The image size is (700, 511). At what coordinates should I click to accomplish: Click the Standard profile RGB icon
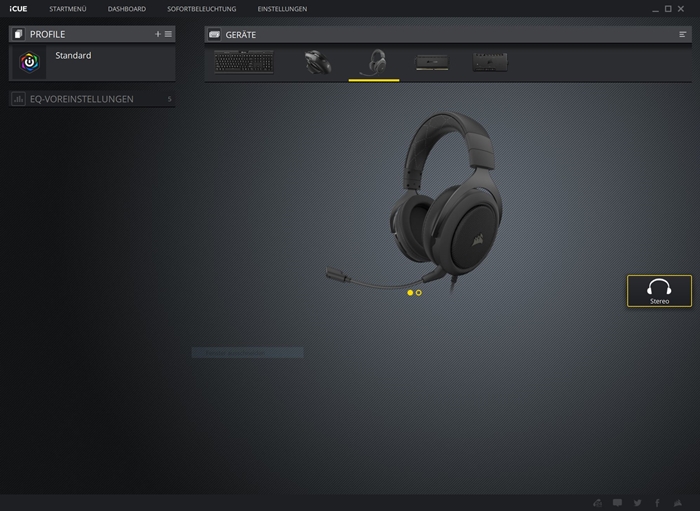coord(29,62)
